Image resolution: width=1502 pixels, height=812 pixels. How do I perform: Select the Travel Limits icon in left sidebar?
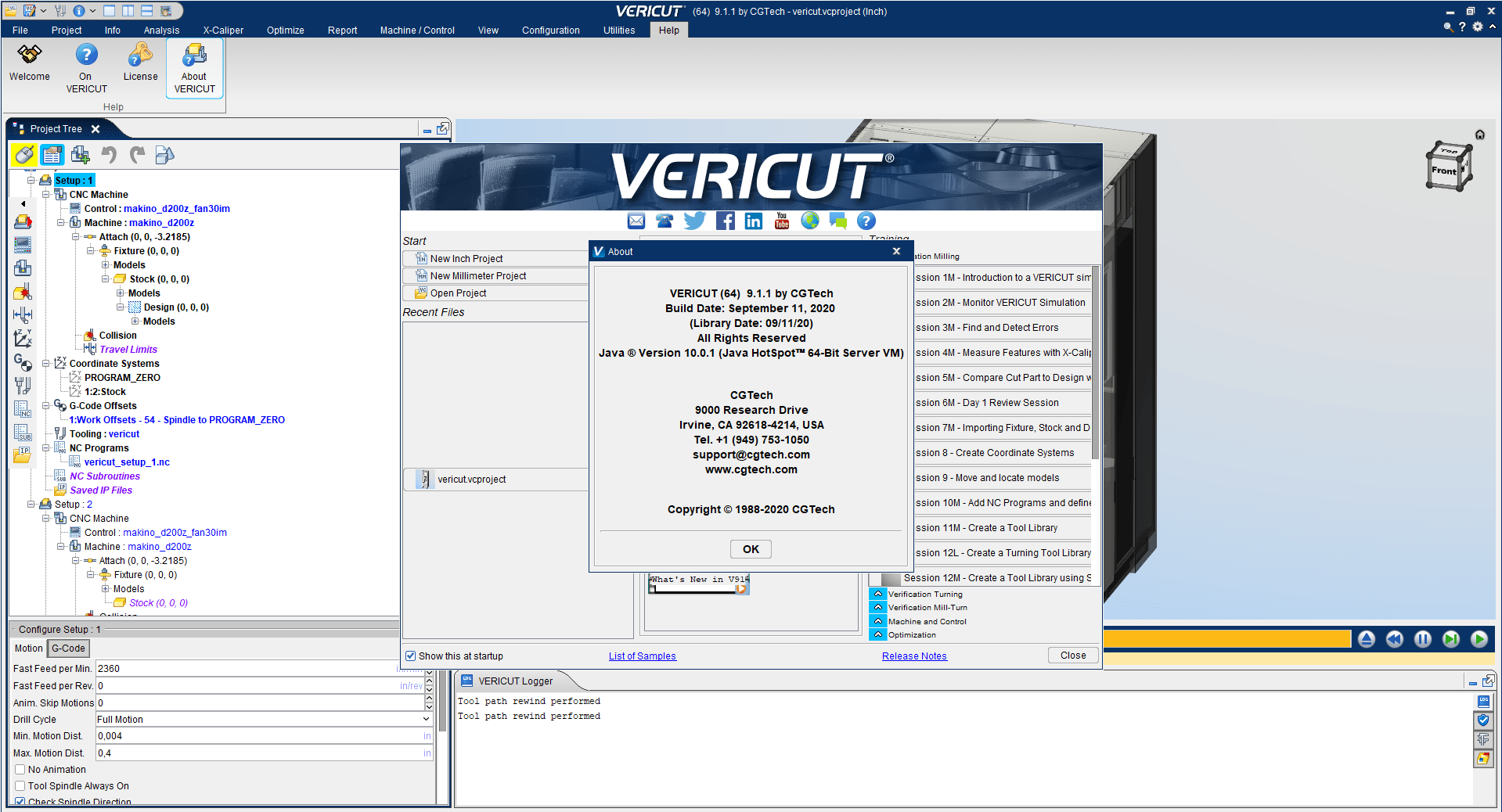[x=23, y=315]
